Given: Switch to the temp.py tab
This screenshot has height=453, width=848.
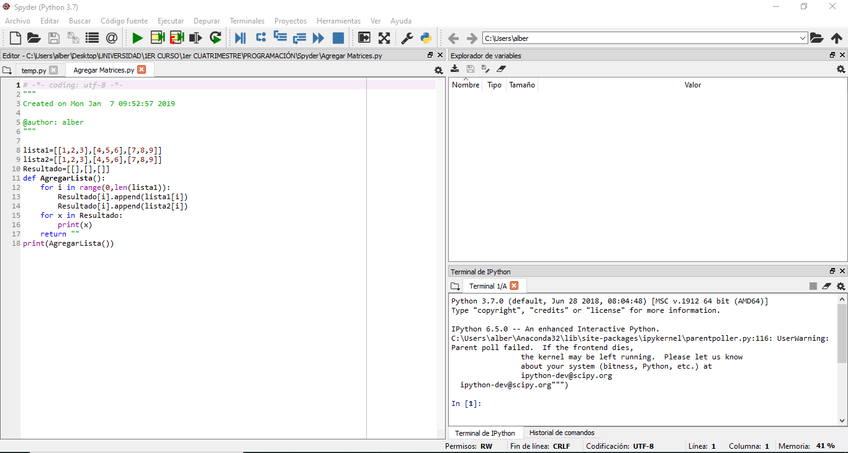Looking at the screenshot, I should coord(34,71).
